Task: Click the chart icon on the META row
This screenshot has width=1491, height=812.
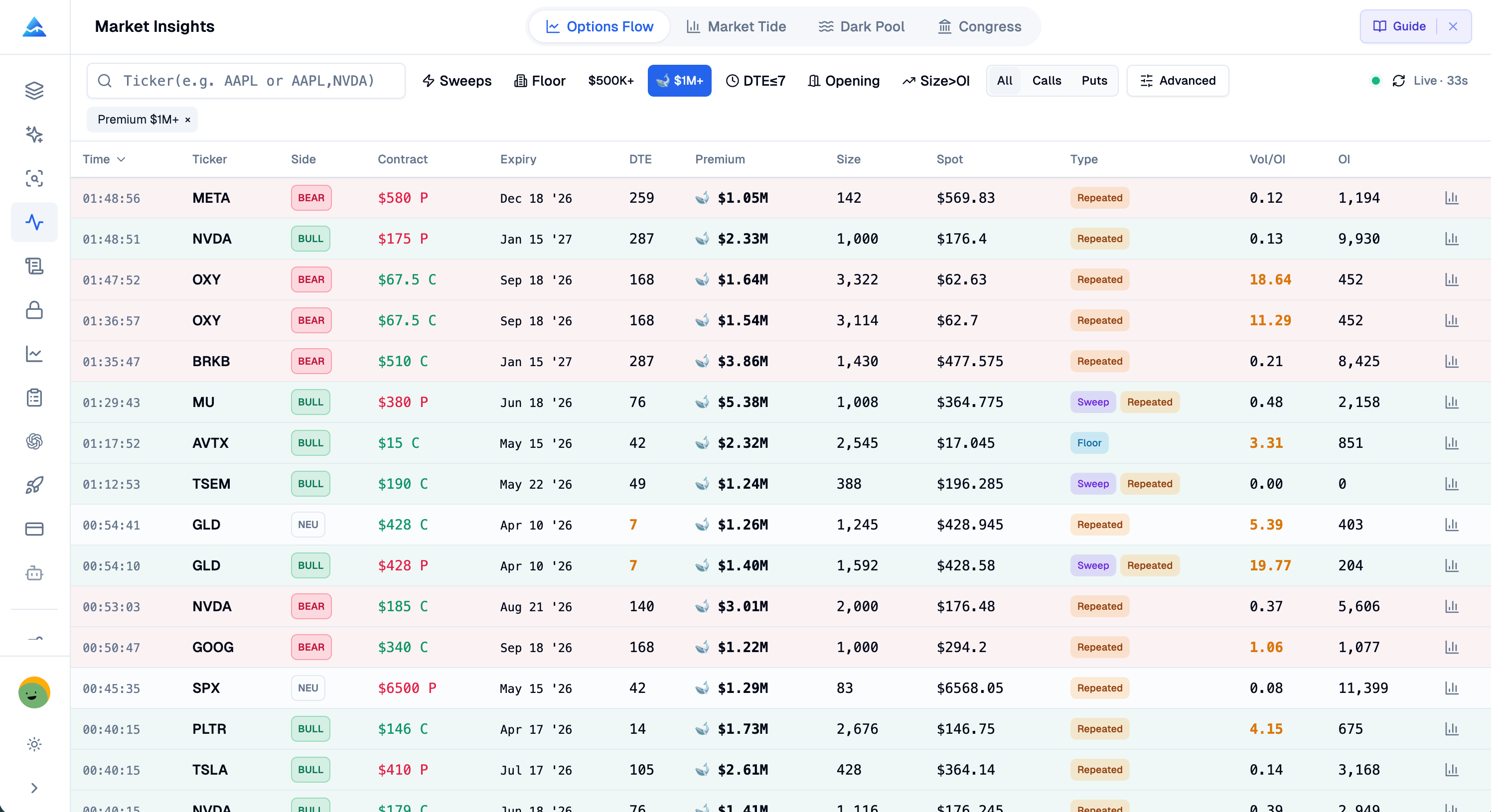Action: click(1451, 198)
